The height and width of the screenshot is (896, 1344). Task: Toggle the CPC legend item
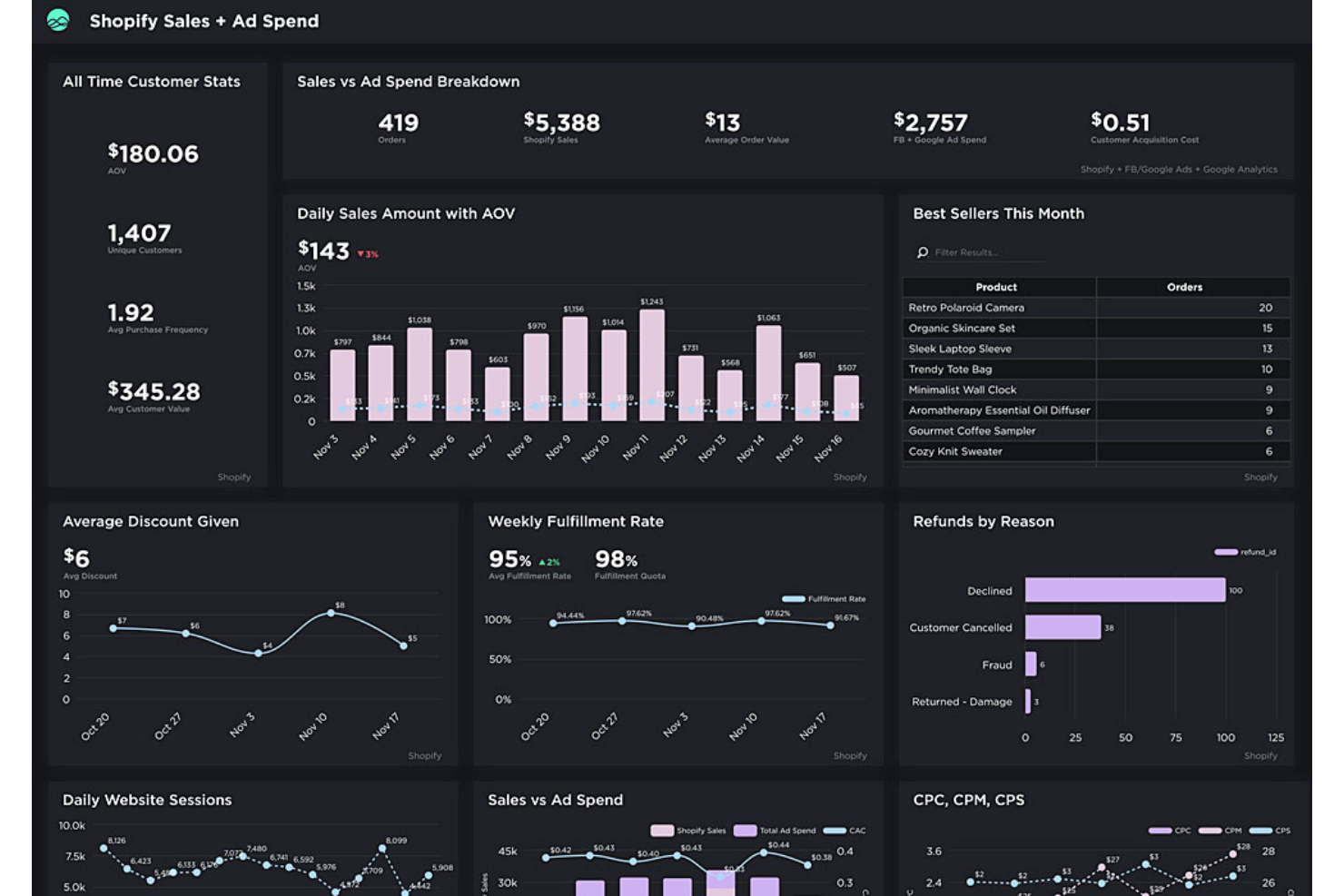pyautogui.click(x=1170, y=831)
